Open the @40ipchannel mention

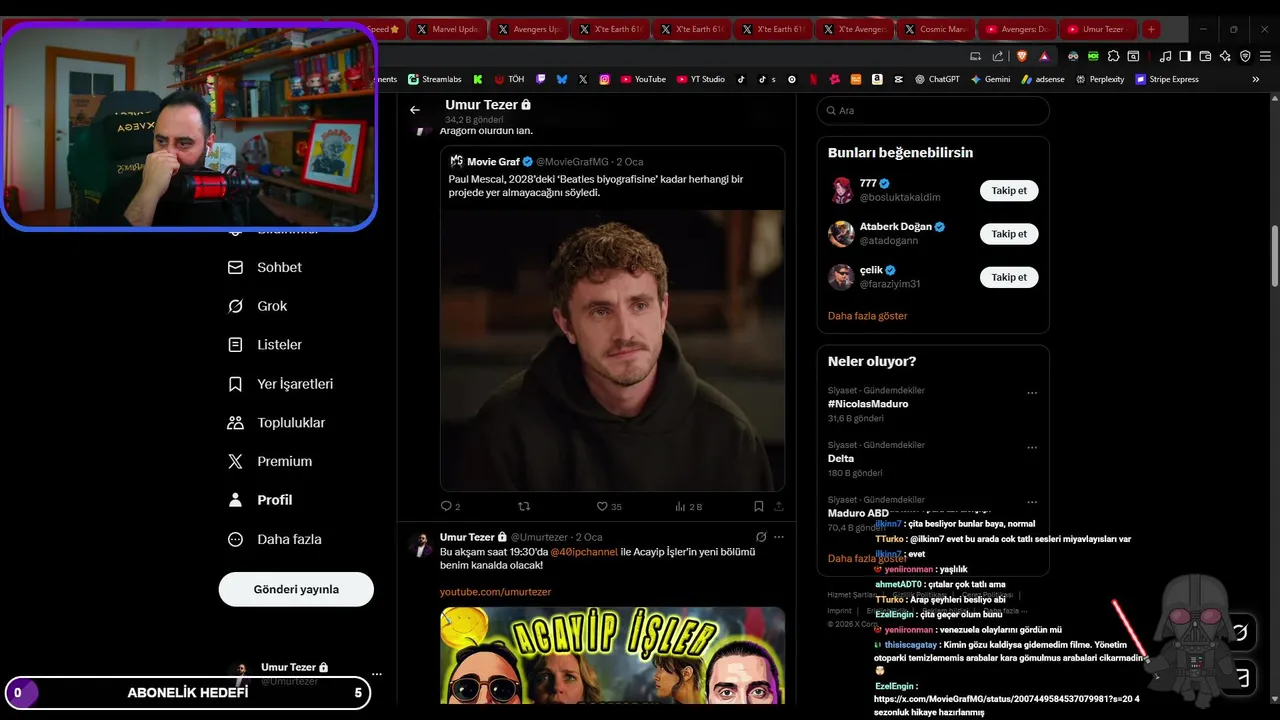(x=584, y=552)
